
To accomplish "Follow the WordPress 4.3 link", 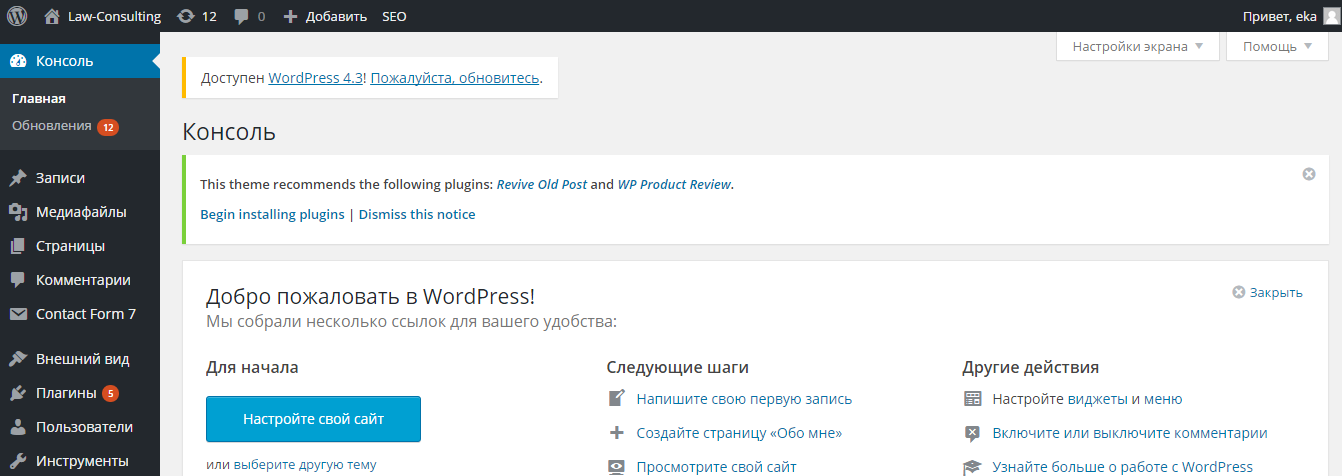I will pyautogui.click(x=315, y=77).
